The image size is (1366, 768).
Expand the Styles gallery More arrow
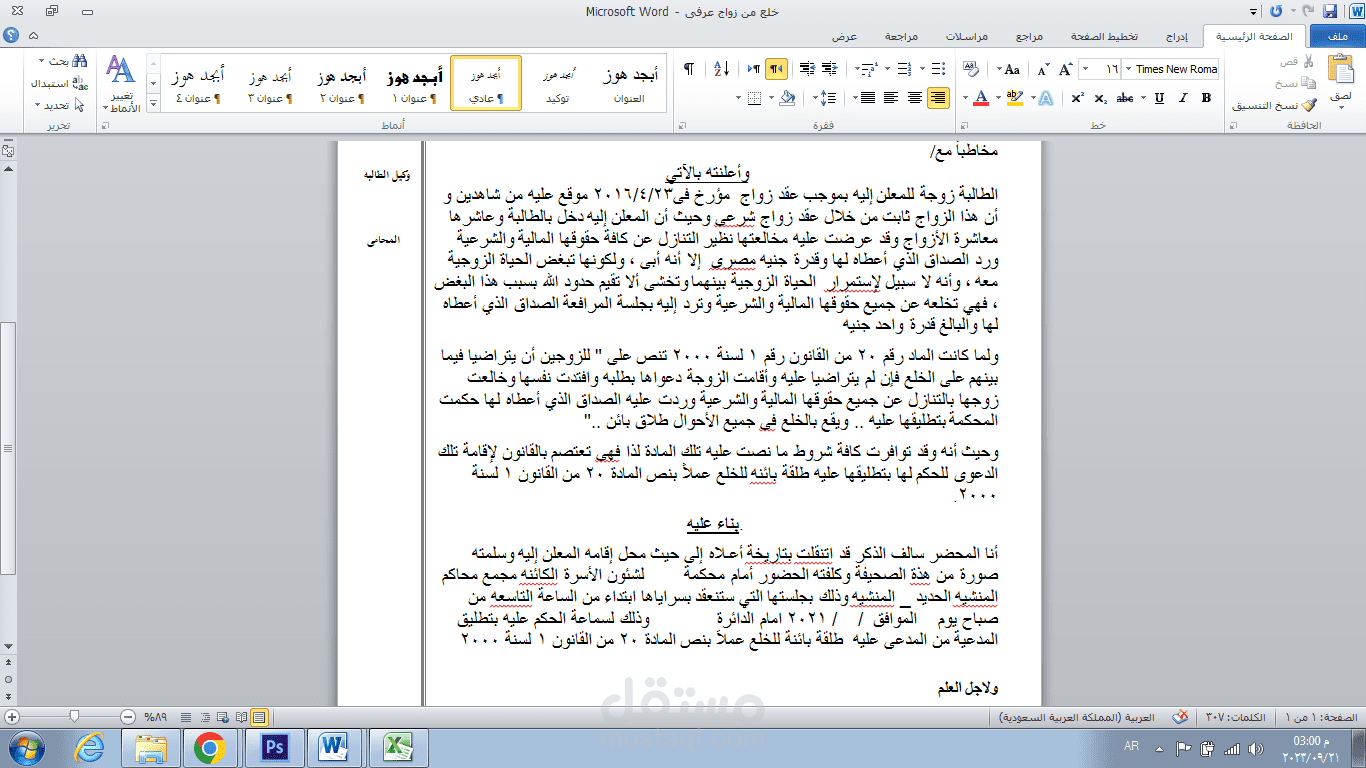(x=153, y=103)
